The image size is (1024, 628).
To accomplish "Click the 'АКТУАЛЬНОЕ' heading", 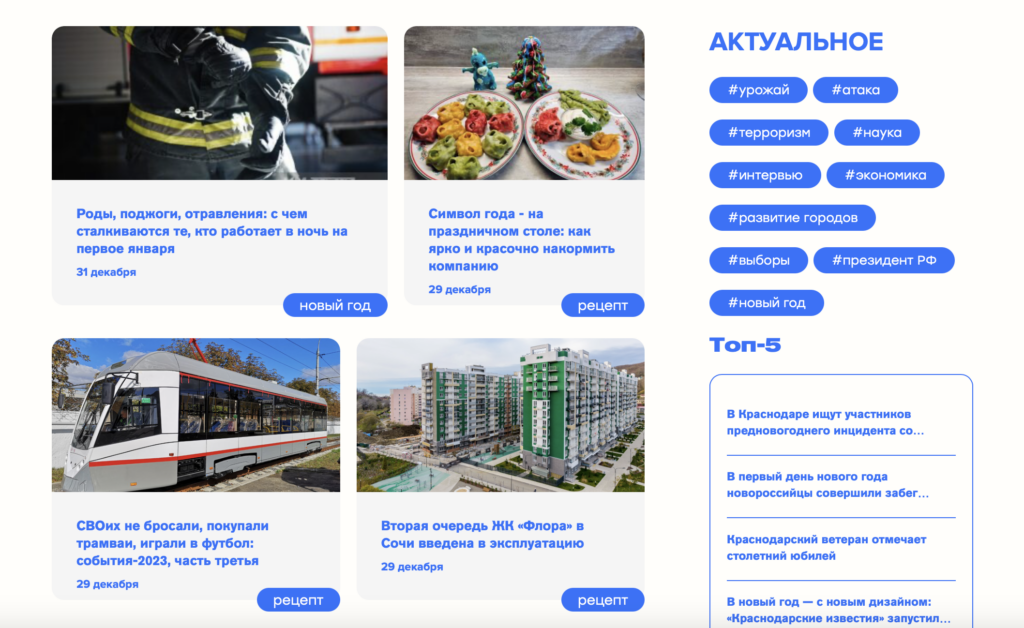I will (x=796, y=42).
